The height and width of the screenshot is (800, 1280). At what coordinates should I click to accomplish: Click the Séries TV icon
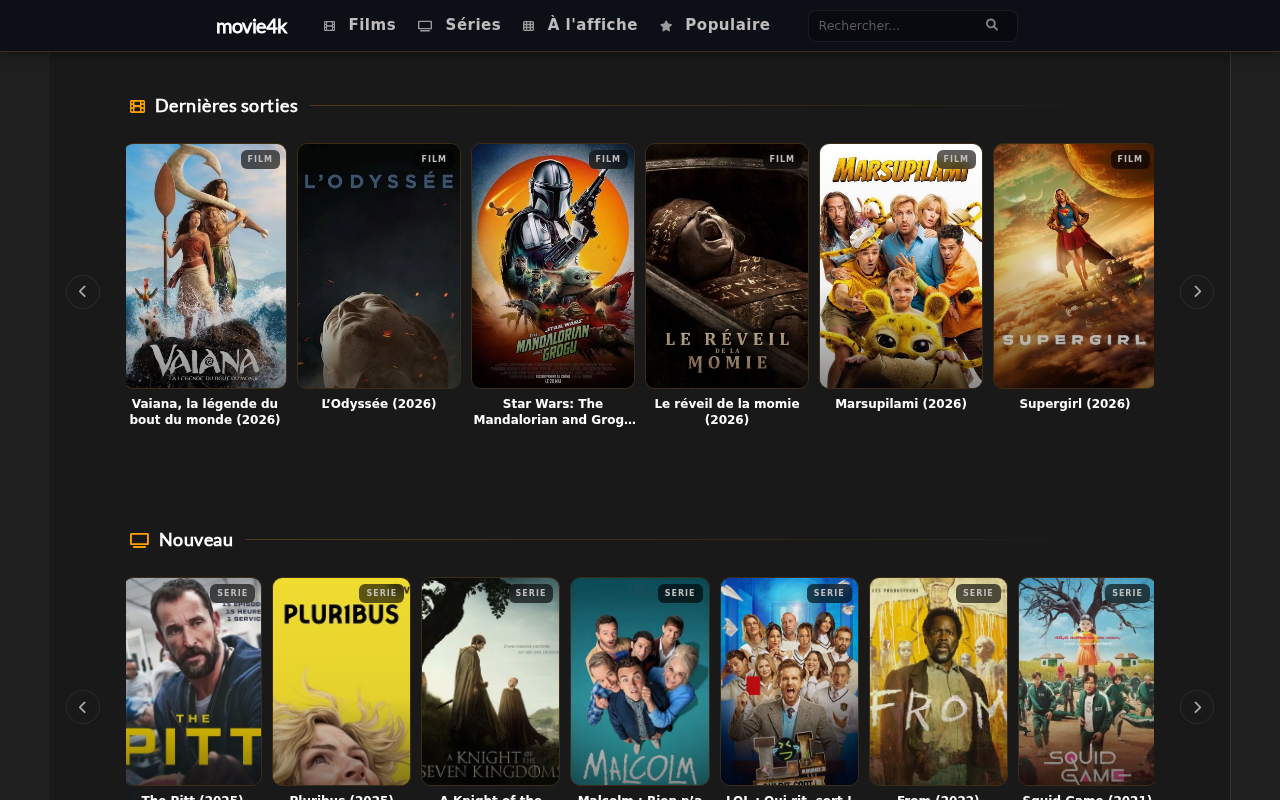click(x=425, y=26)
